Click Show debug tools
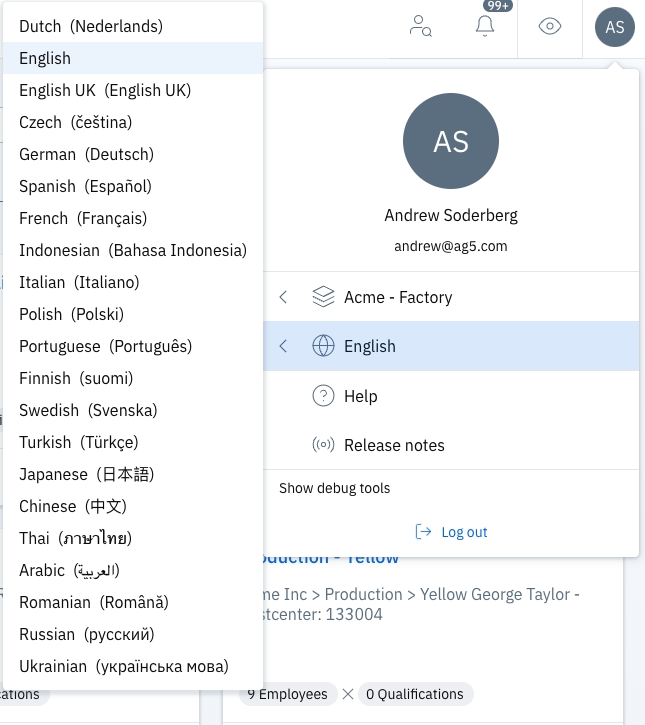The height and width of the screenshot is (725, 645). (334, 488)
